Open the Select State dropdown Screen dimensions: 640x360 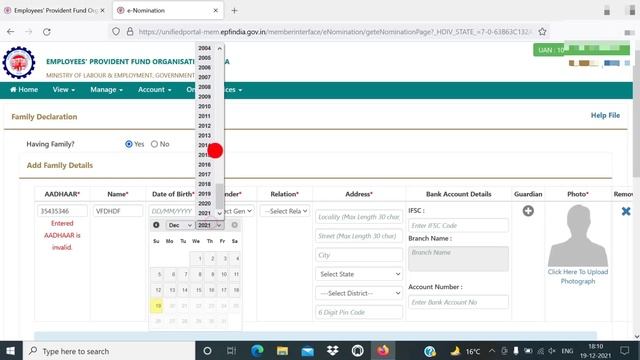[x=359, y=274]
